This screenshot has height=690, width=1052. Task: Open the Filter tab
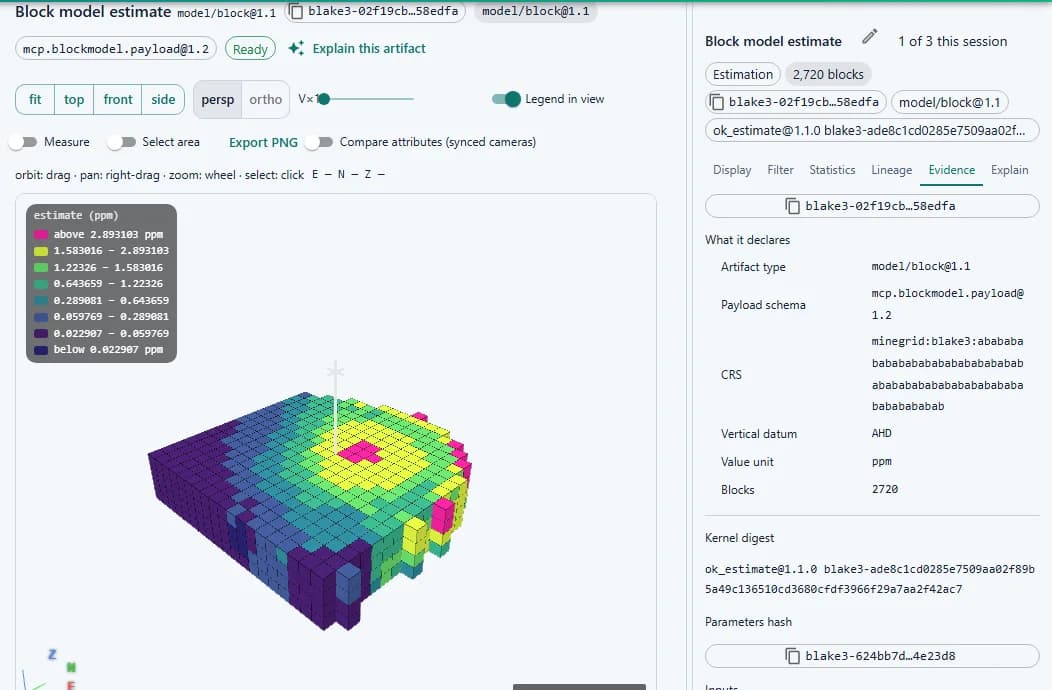780,170
